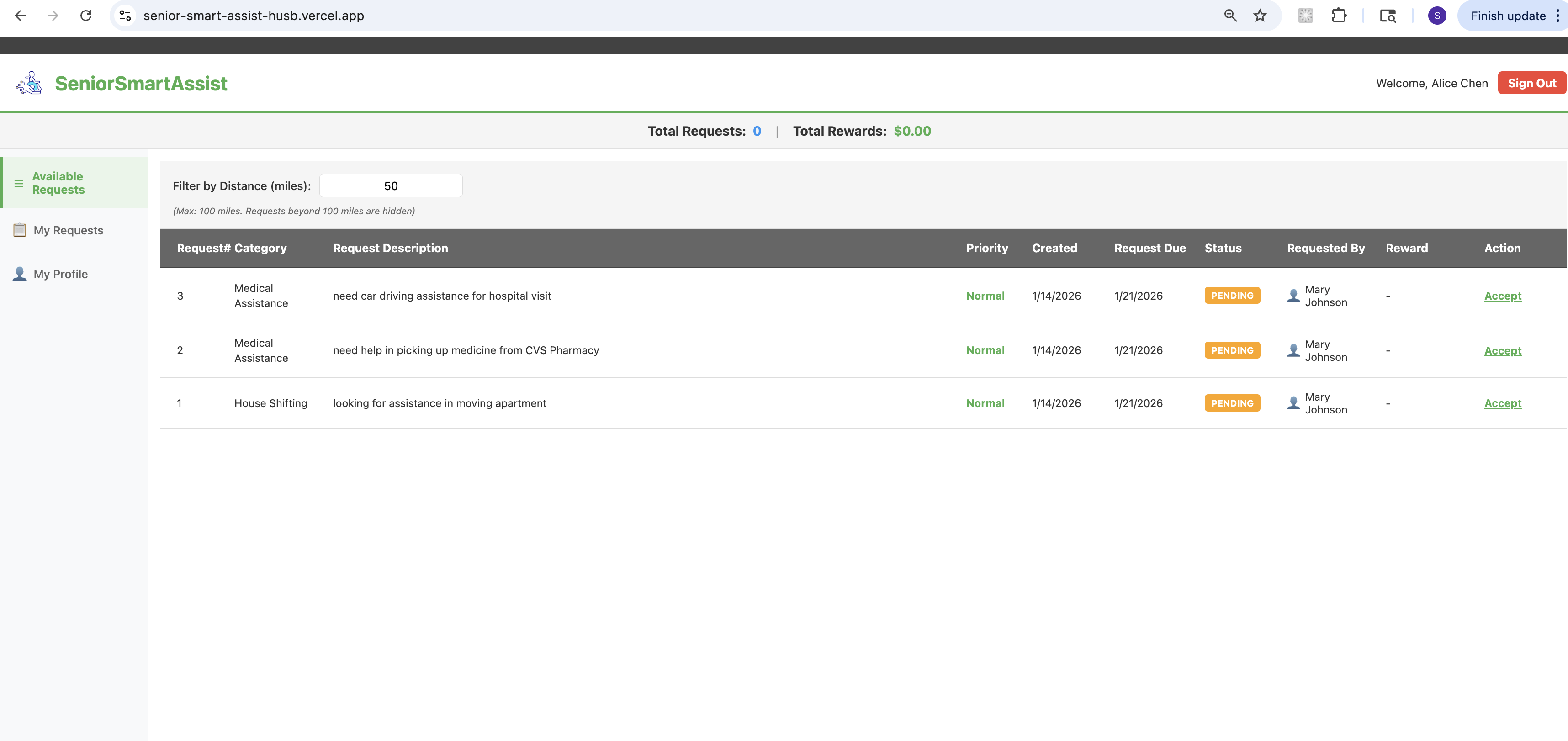Click the browser reload icon

[86, 16]
